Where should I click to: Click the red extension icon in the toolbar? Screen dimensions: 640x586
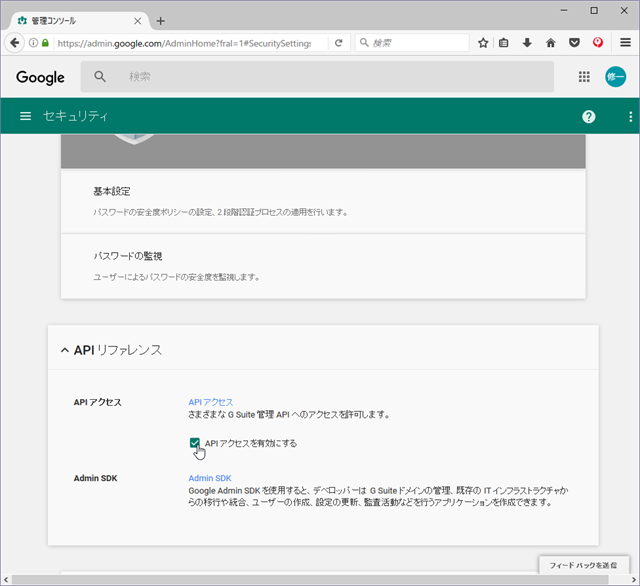pyautogui.click(x=598, y=42)
